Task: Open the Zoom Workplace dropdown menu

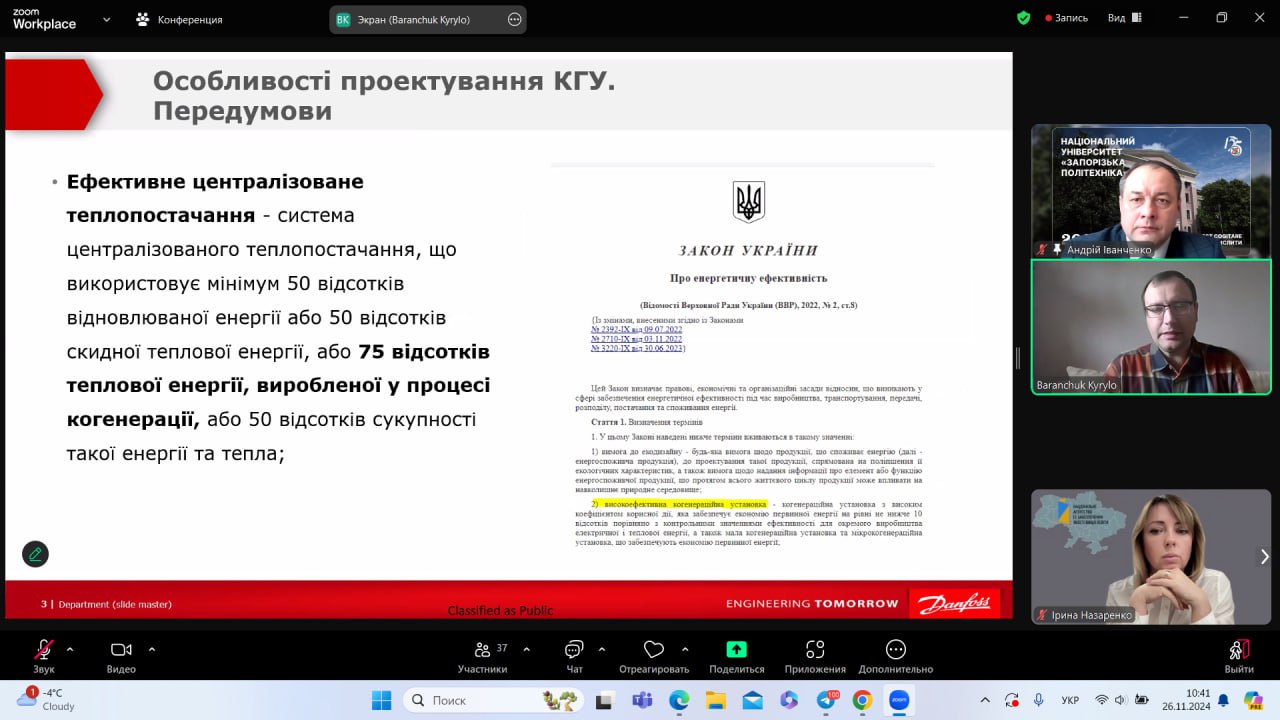Action: pos(106,19)
